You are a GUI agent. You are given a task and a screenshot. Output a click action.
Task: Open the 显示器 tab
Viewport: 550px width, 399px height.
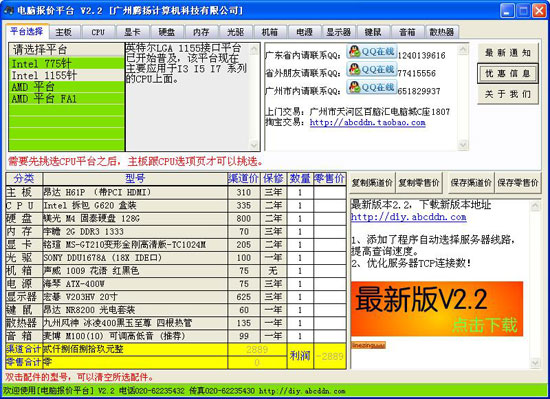coord(338,32)
